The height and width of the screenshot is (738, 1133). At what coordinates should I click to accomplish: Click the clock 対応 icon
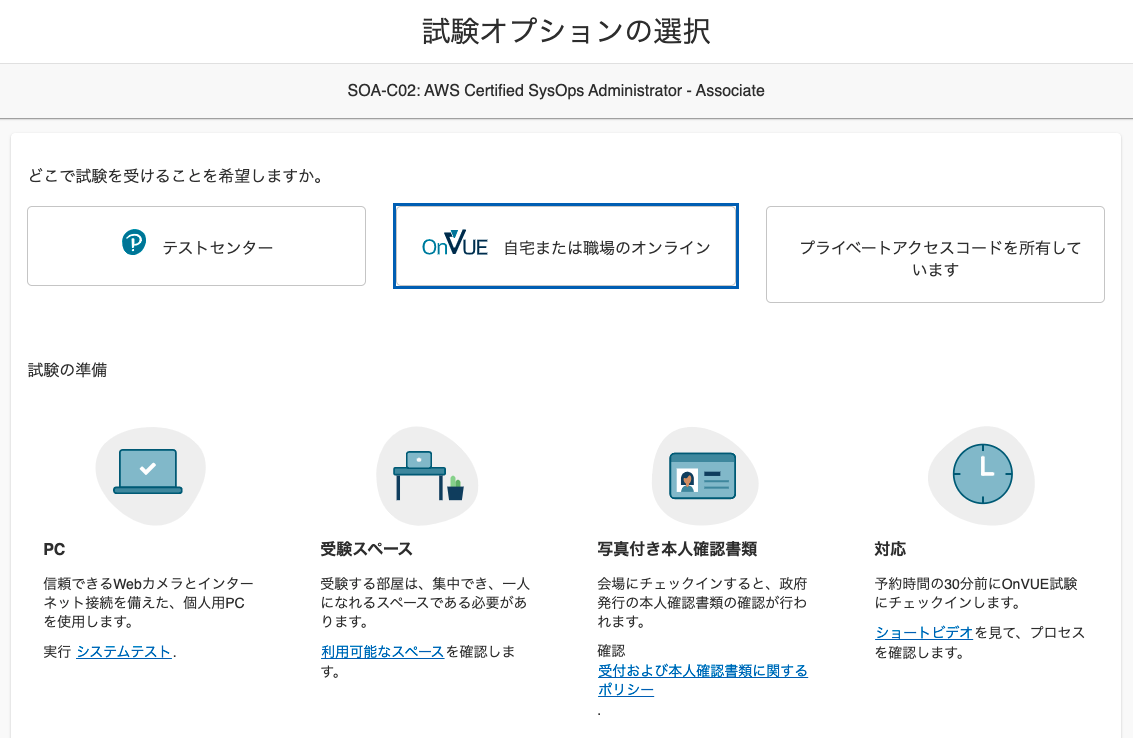pyautogui.click(x=983, y=474)
